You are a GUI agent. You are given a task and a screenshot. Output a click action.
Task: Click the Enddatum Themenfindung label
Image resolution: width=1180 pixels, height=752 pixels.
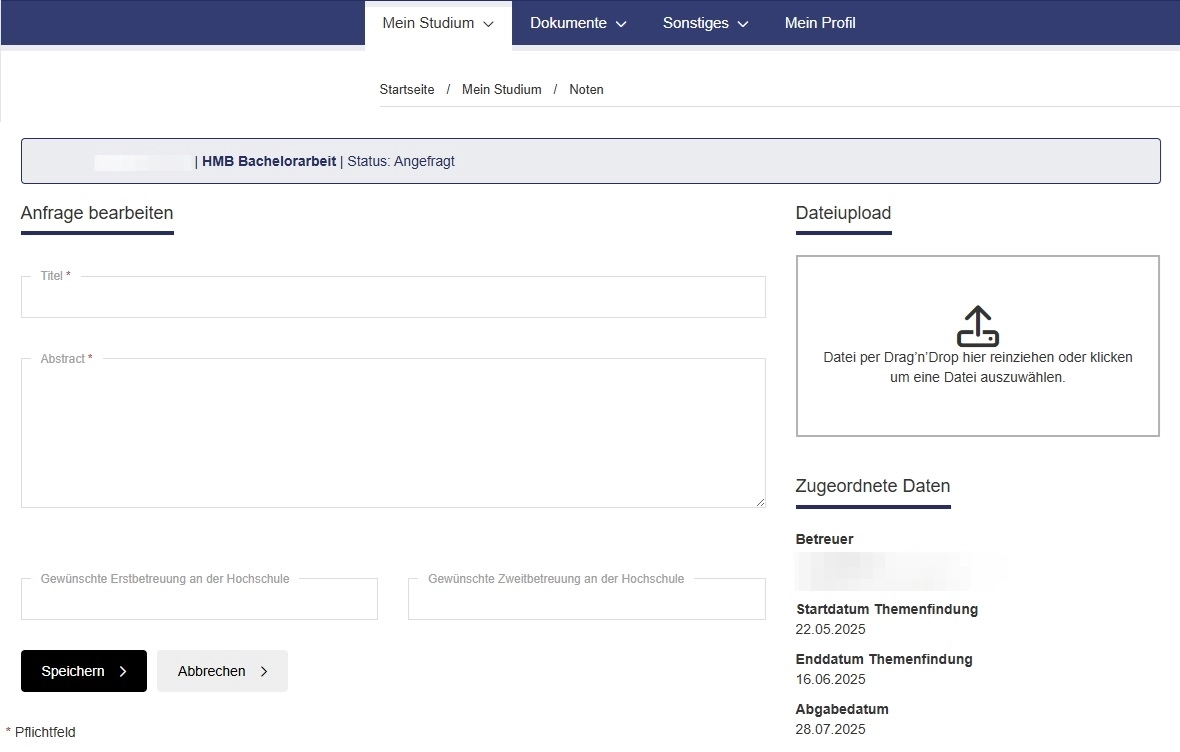(883, 659)
